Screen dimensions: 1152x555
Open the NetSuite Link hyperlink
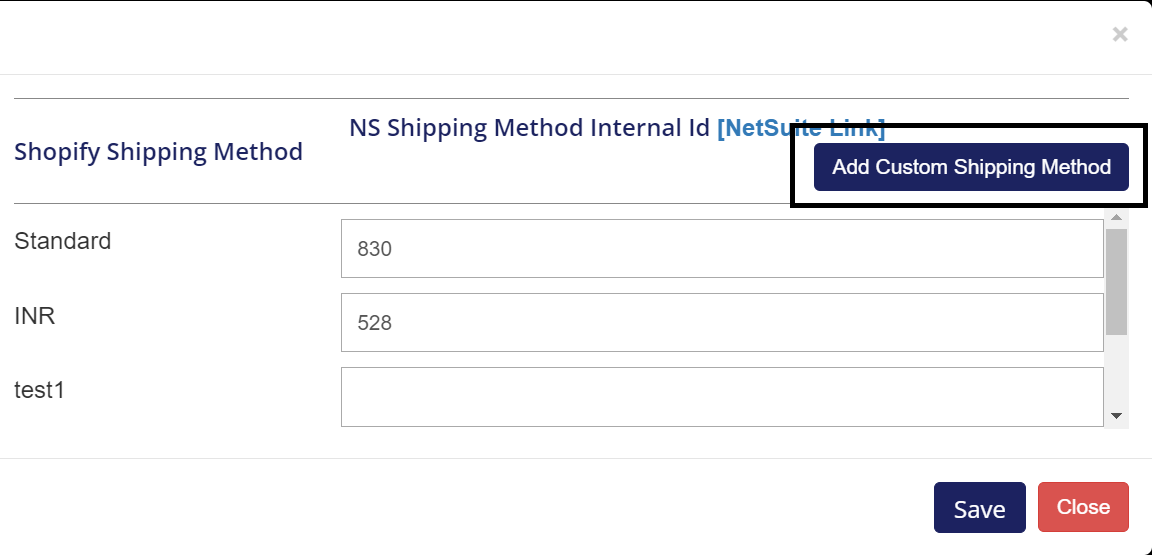801,128
